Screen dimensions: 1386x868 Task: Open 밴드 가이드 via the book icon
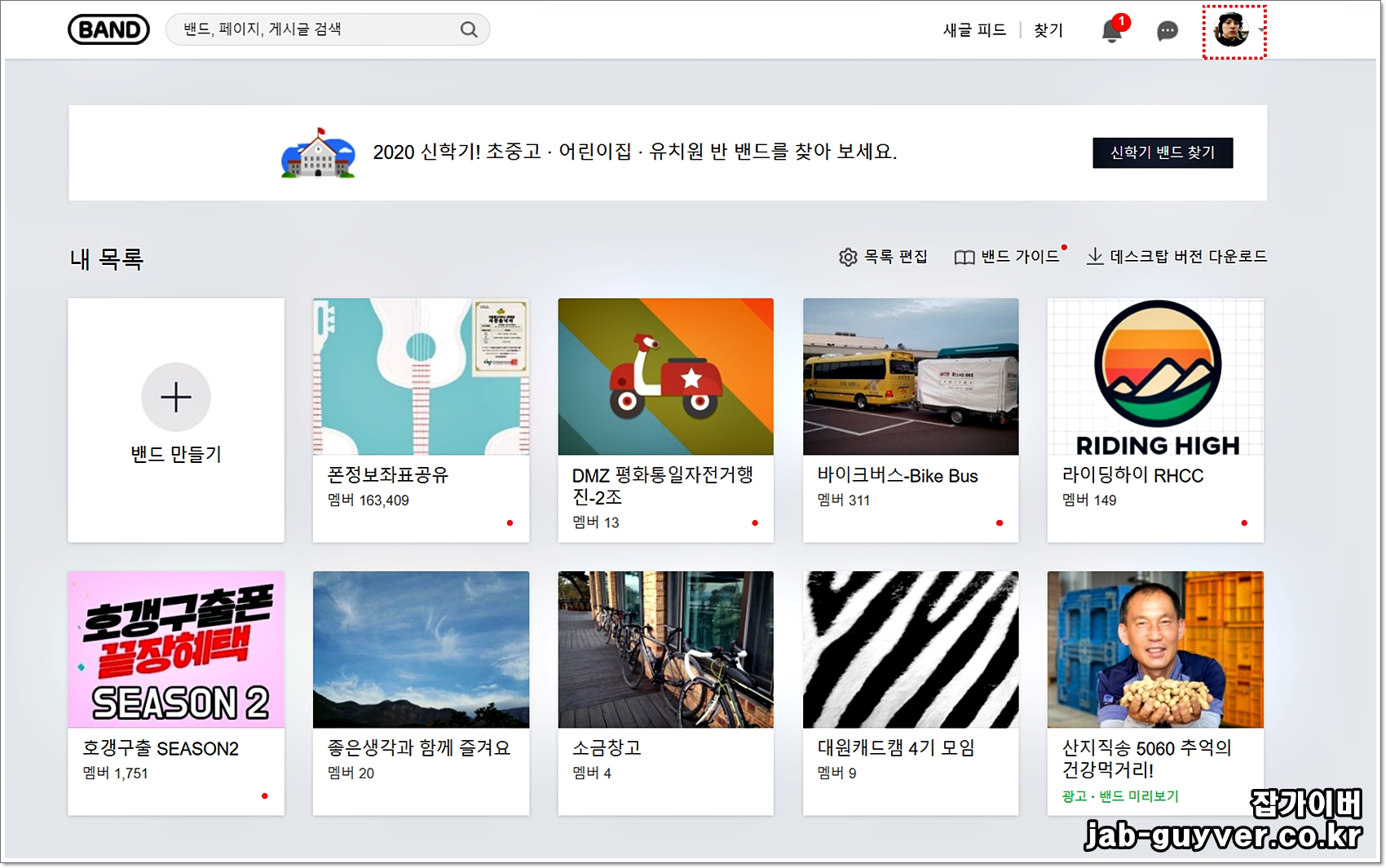point(963,257)
